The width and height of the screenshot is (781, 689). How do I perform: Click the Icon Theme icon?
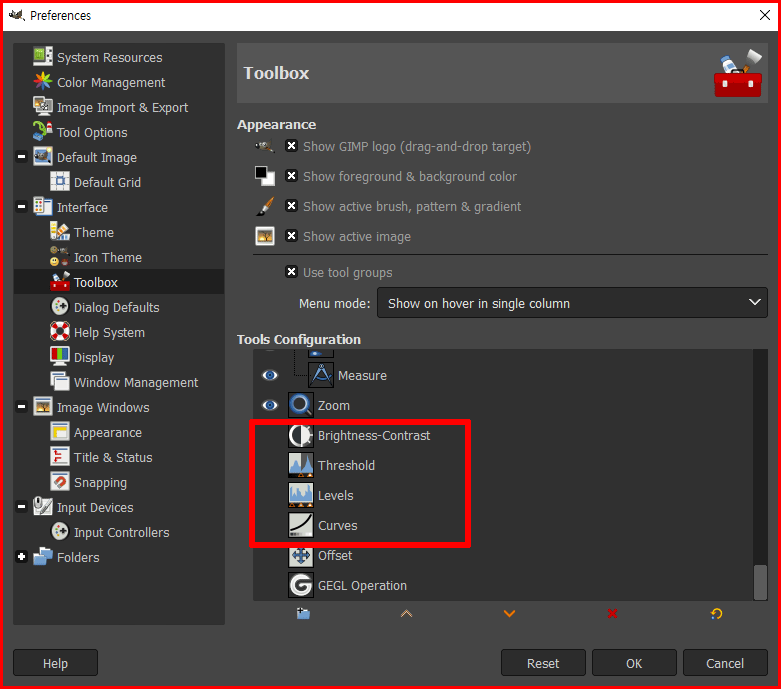pos(60,257)
